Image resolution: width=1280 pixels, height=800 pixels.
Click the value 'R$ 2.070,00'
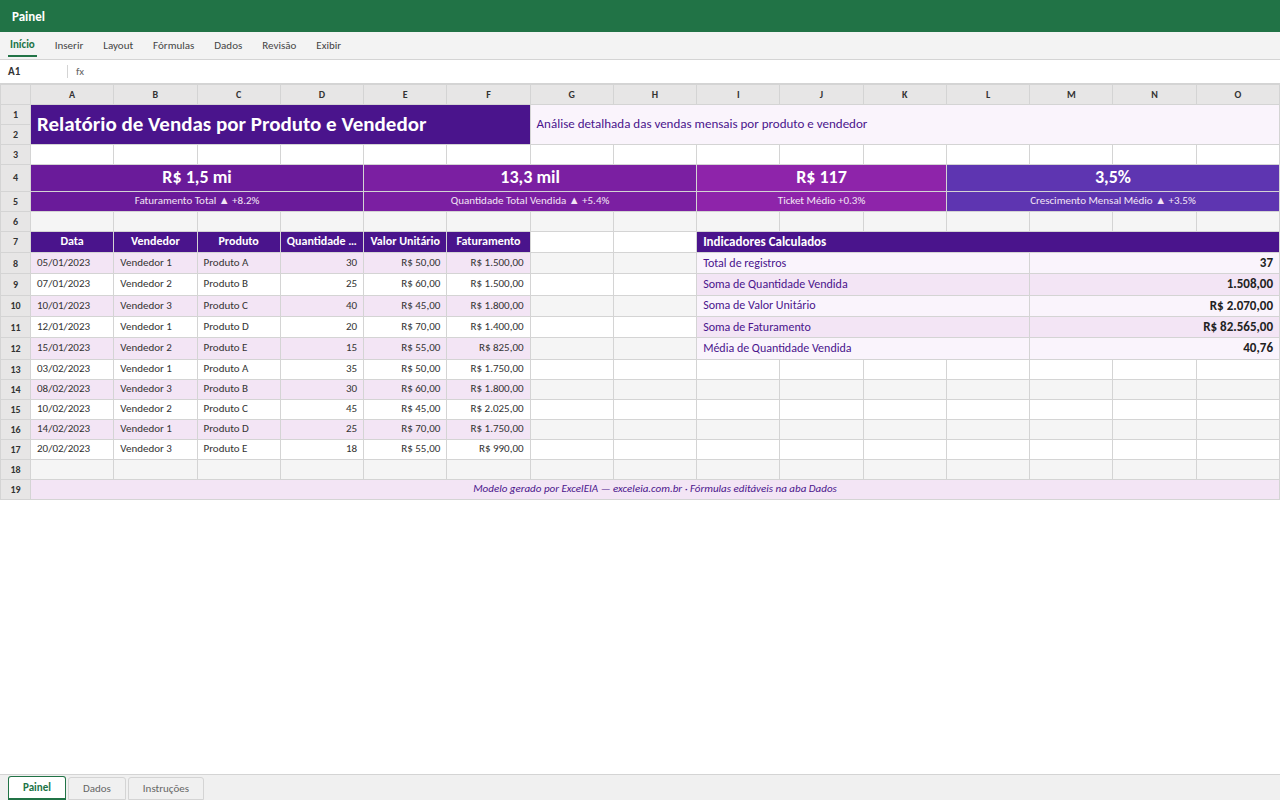pyautogui.click(x=1155, y=306)
